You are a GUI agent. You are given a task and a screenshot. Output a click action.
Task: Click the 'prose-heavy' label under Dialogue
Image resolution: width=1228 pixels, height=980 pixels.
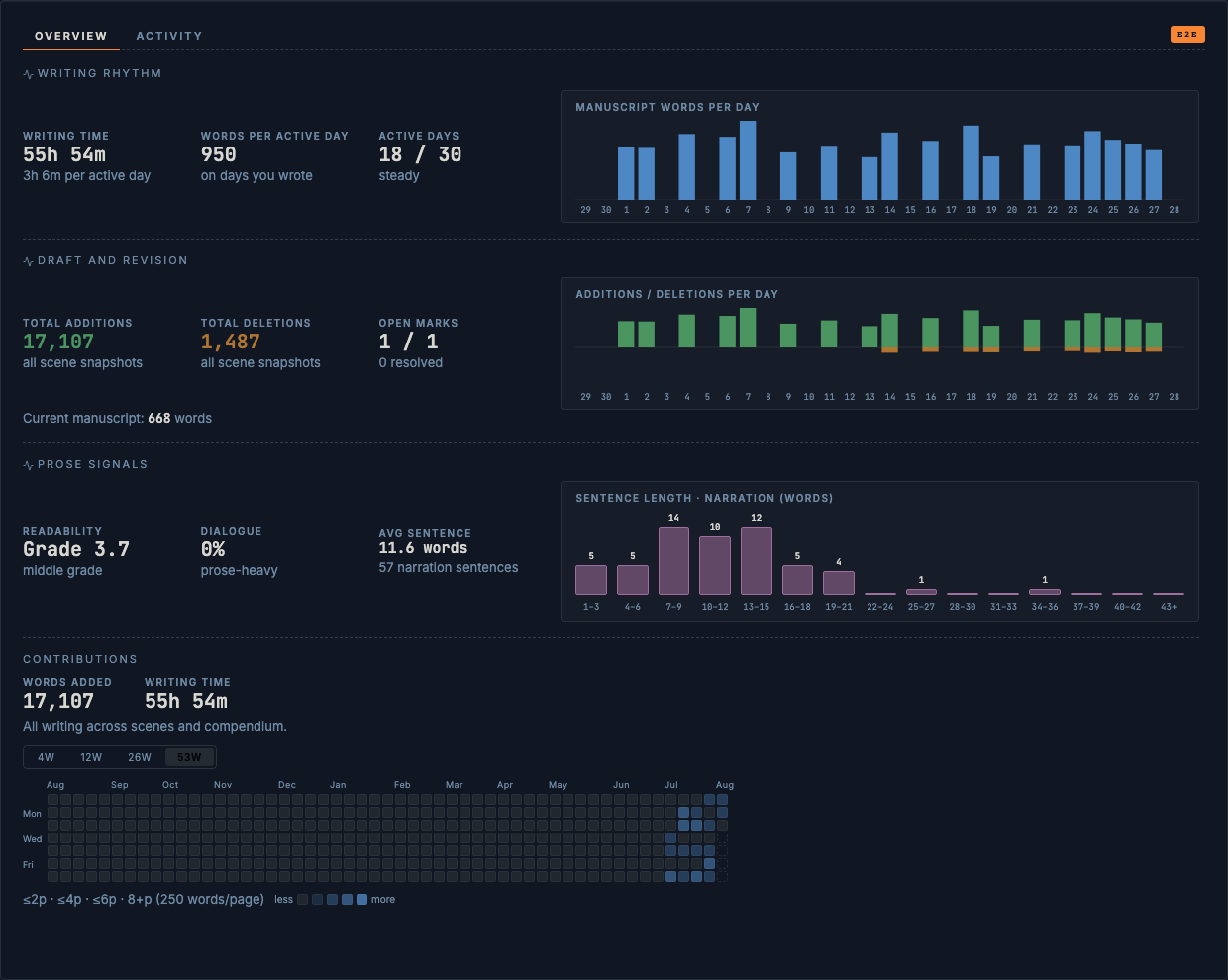point(240,571)
